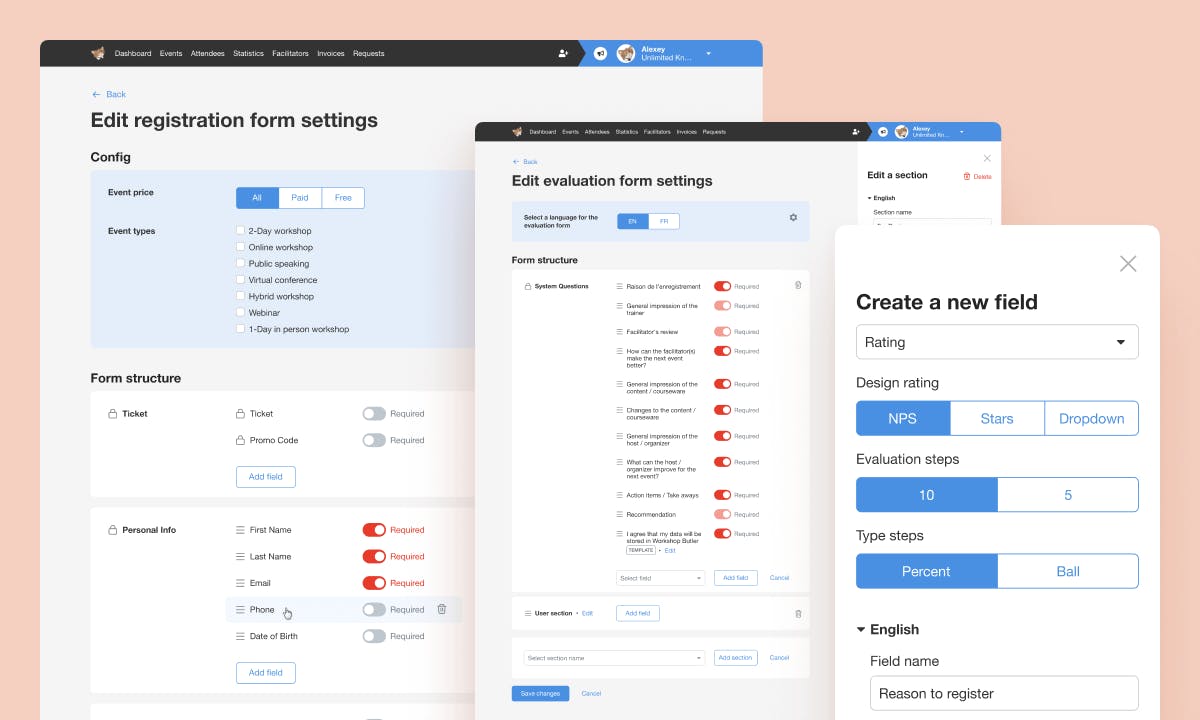Click Save changes button
1200x720 pixels.
point(540,694)
